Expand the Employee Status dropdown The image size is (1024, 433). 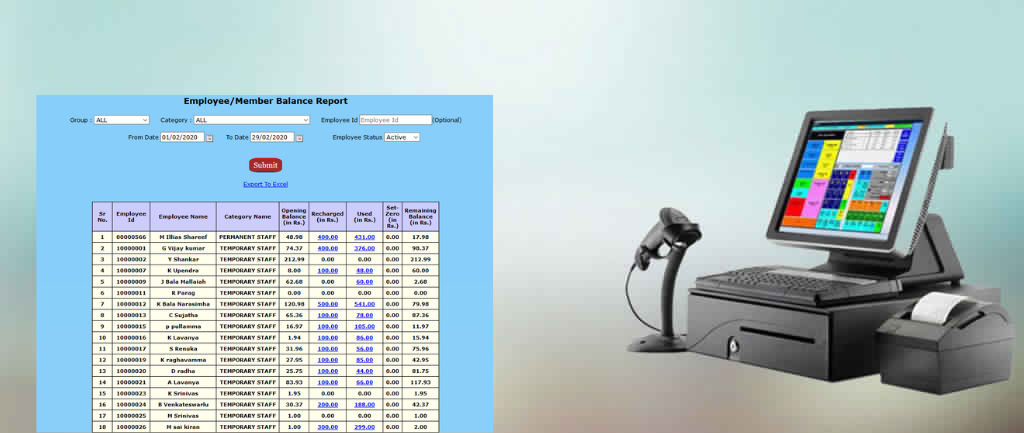402,137
